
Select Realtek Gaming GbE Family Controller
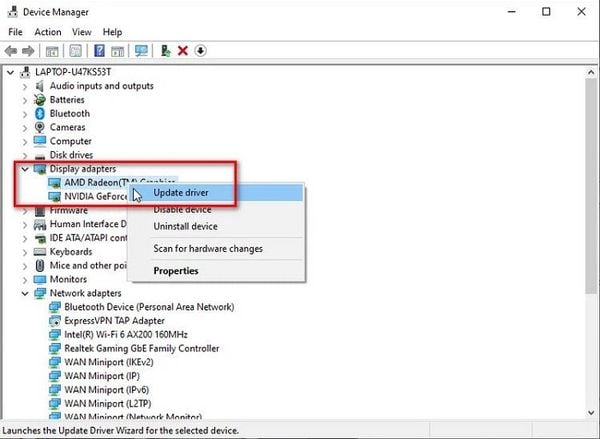[140, 349]
